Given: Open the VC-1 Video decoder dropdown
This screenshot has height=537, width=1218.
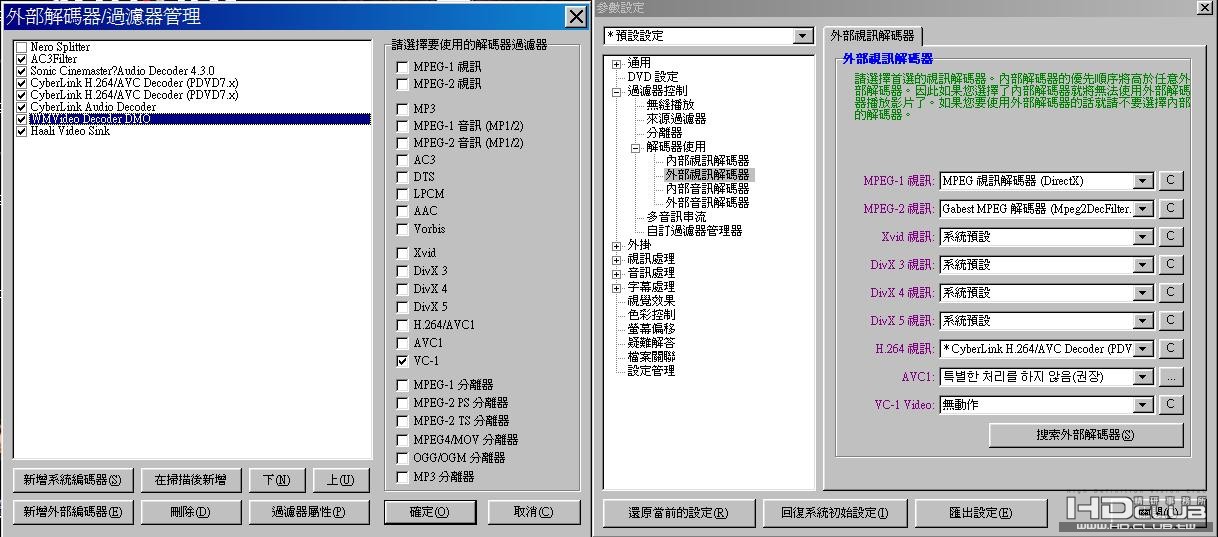Looking at the screenshot, I should pyautogui.click(x=1144, y=405).
